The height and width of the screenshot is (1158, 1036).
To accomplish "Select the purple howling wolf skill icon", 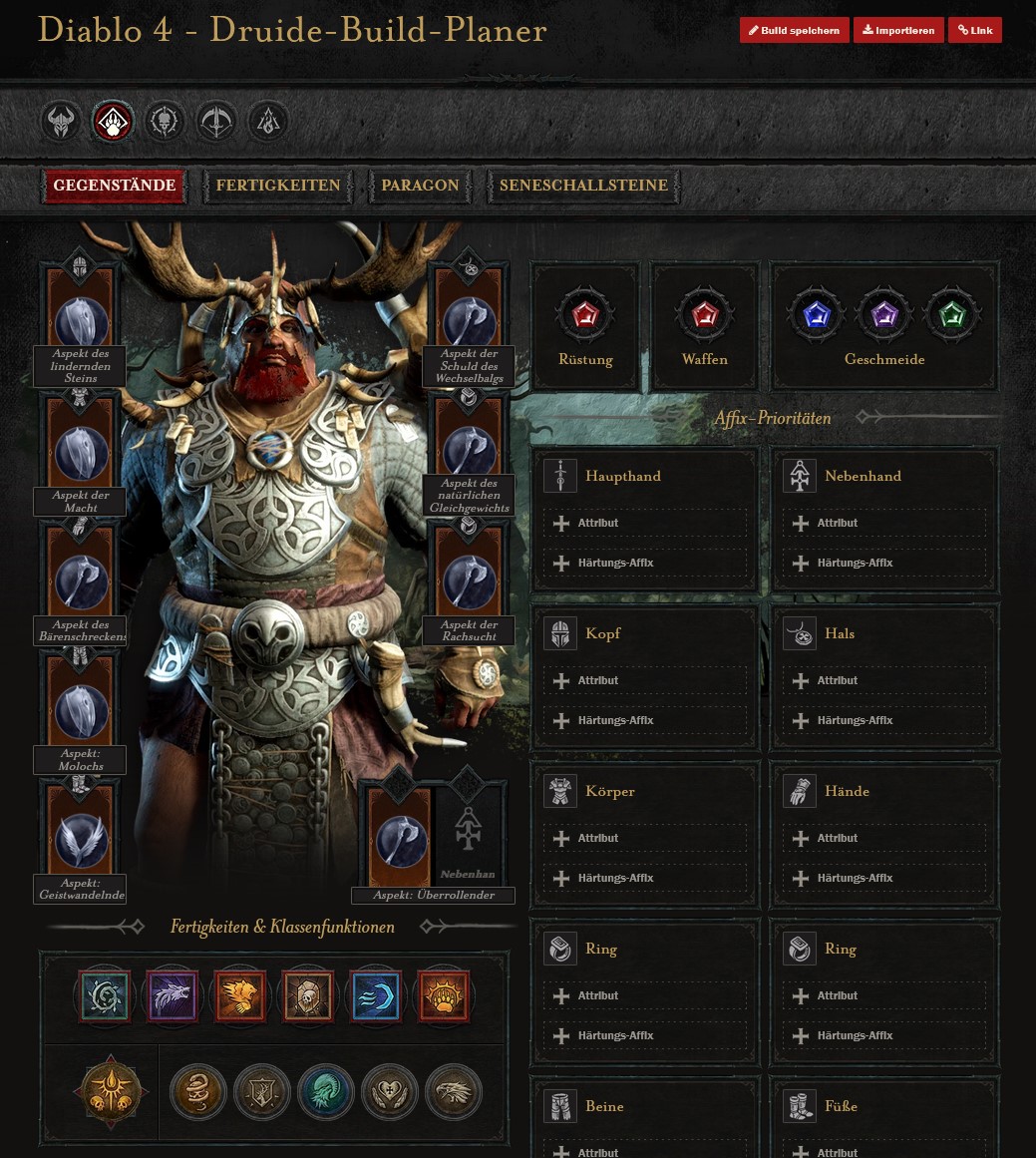I will (173, 996).
